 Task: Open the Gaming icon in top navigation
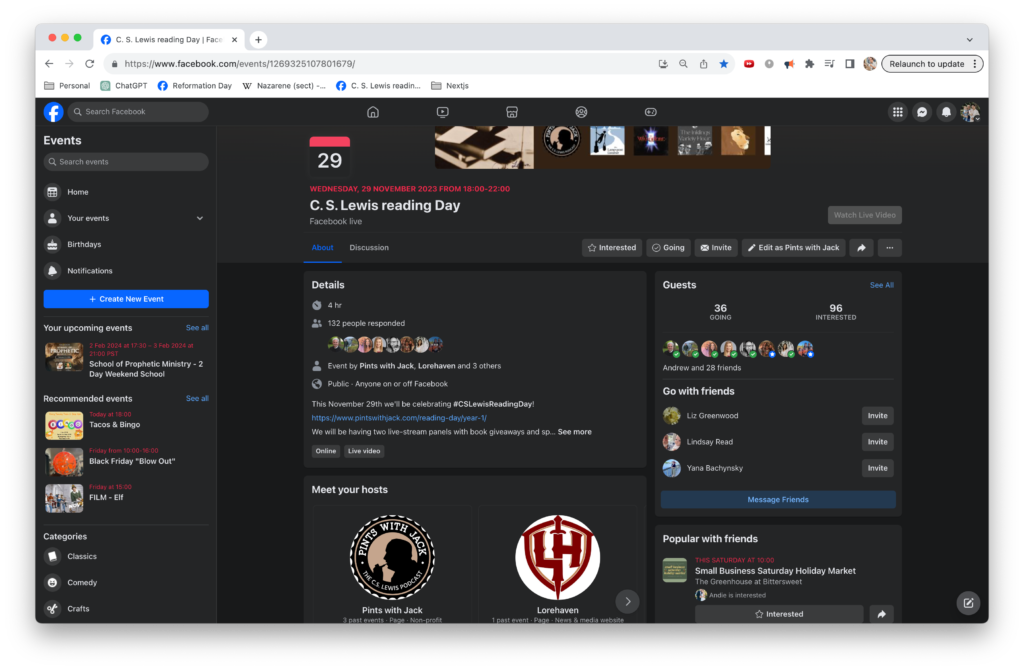point(650,112)
